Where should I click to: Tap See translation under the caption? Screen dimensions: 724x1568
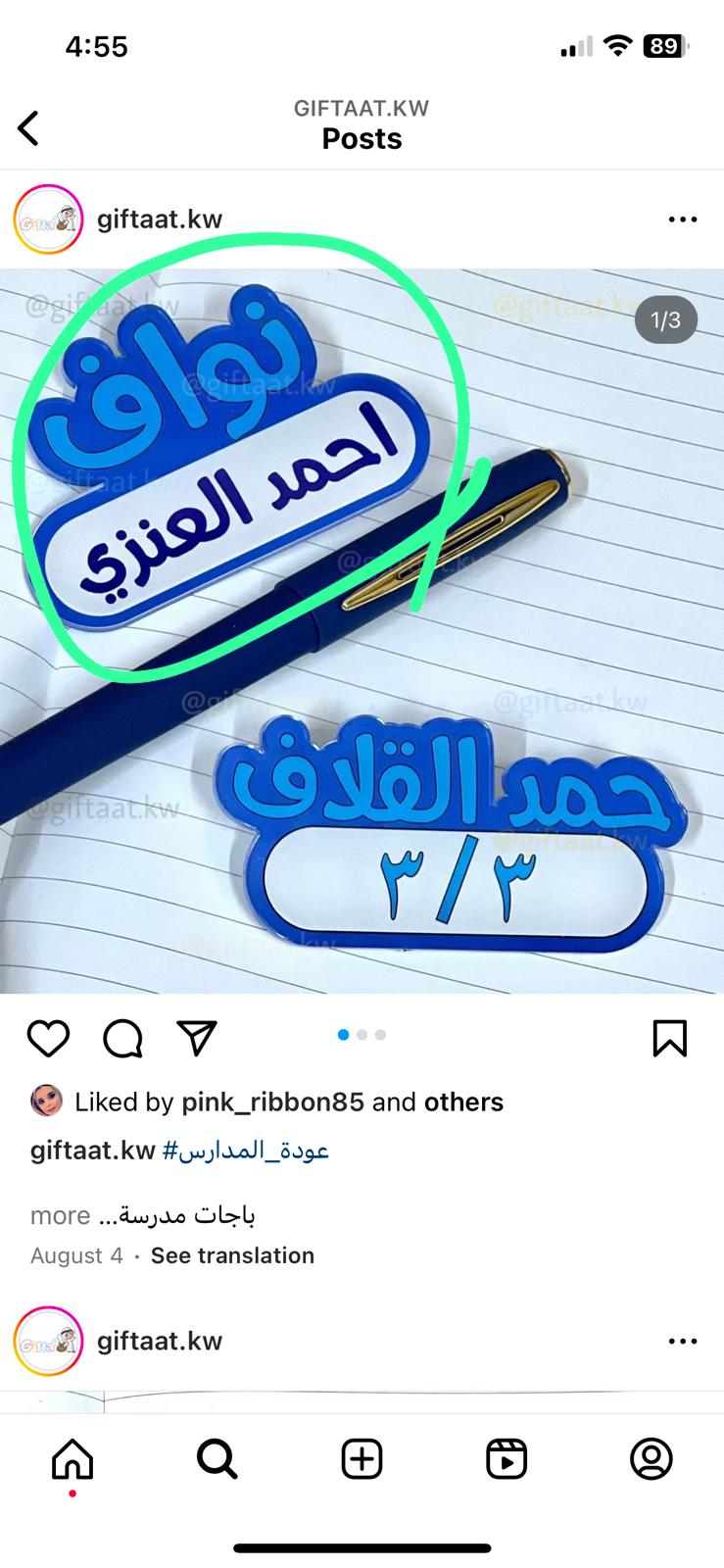click(x=232, y=1255)
